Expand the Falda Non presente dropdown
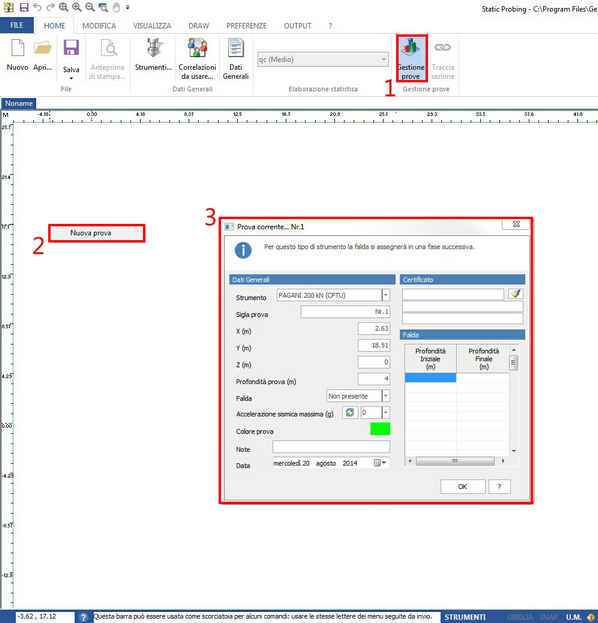 (385, 396)
